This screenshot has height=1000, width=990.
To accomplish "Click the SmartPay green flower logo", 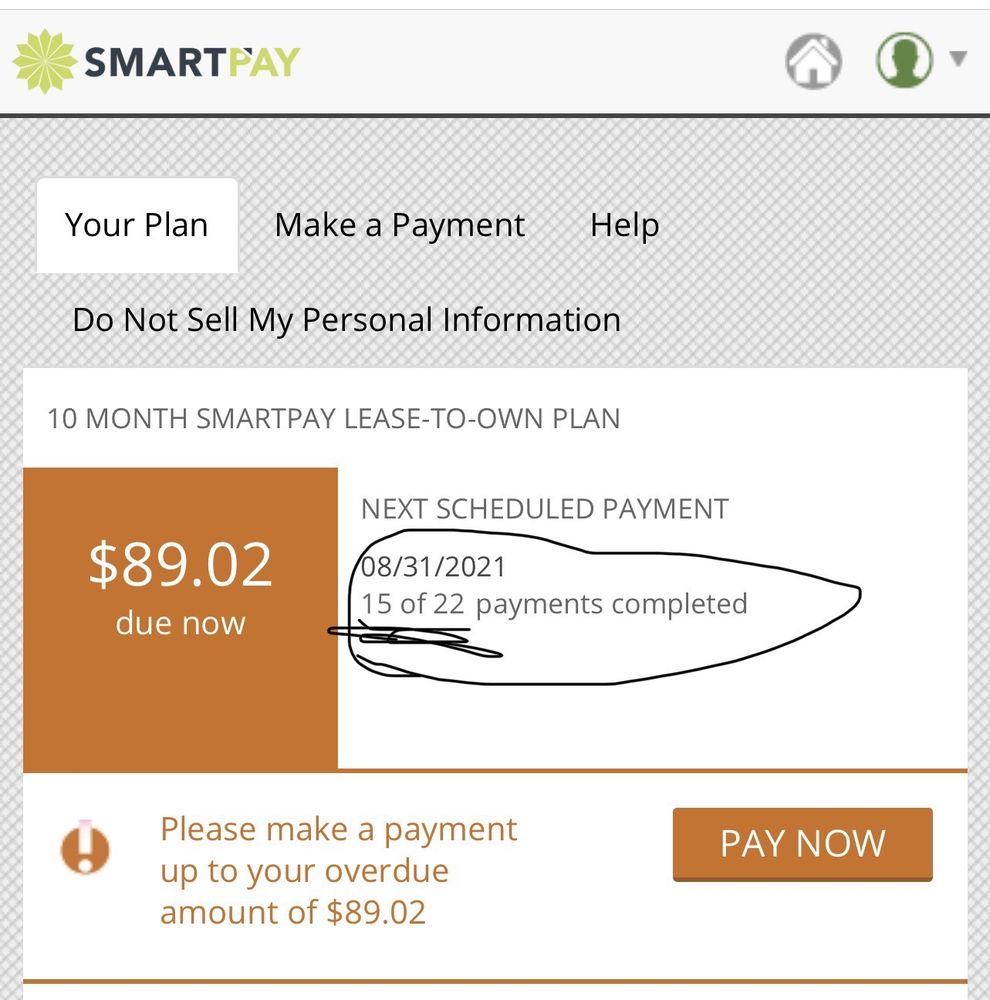I will 44,62.
